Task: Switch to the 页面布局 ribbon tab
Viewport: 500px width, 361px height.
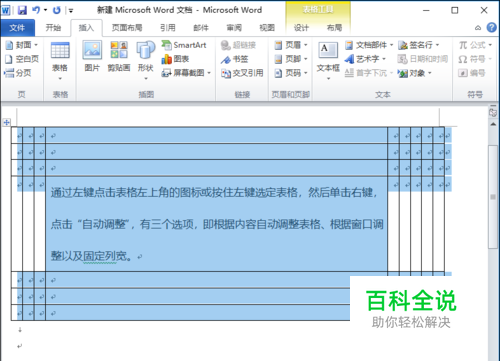Action: [x=127, y=28]
